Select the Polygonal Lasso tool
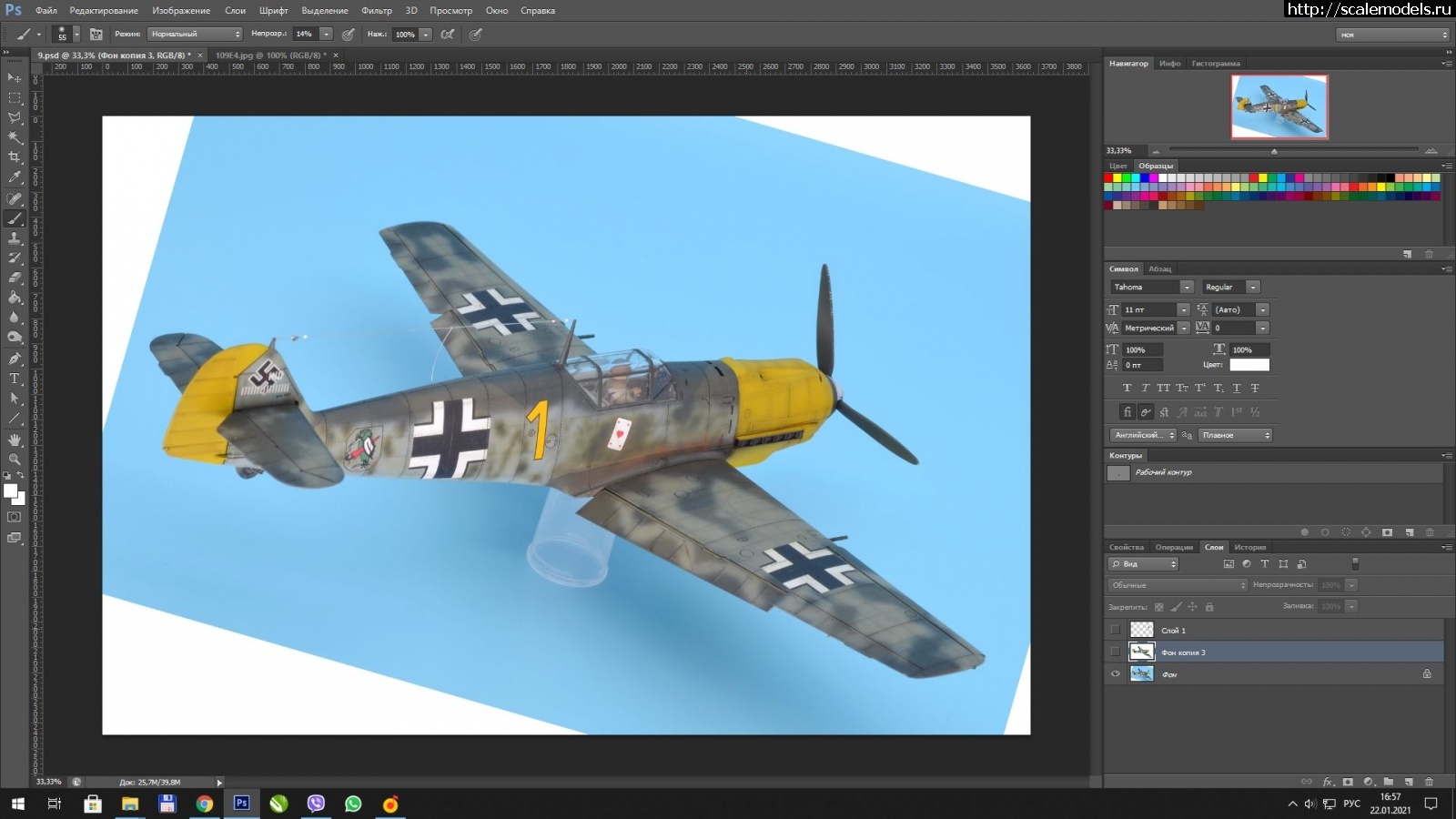1456x819 pixels. (15, 118)
